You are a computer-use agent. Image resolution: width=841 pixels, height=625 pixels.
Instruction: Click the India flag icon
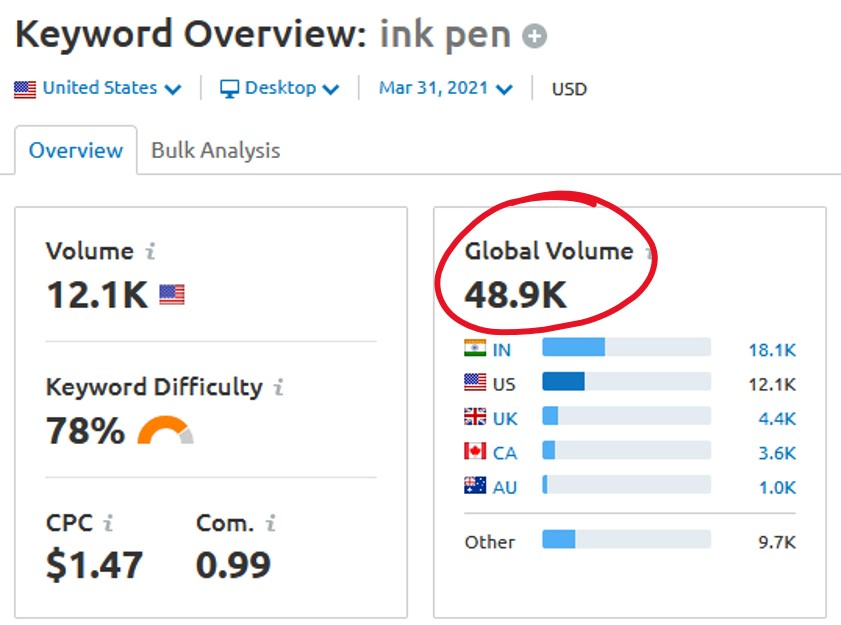click(x=475, y=348)
